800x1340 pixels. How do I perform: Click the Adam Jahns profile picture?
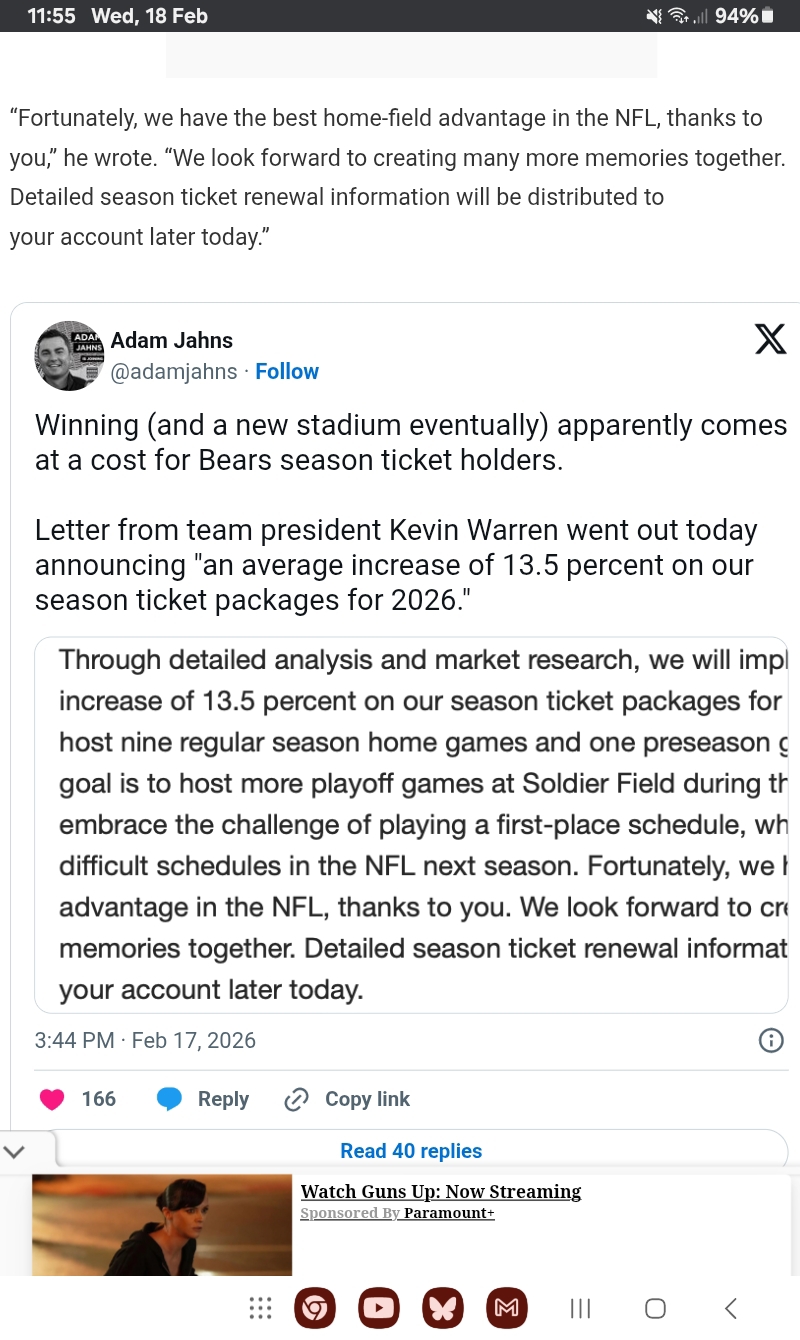click(69, 356)
